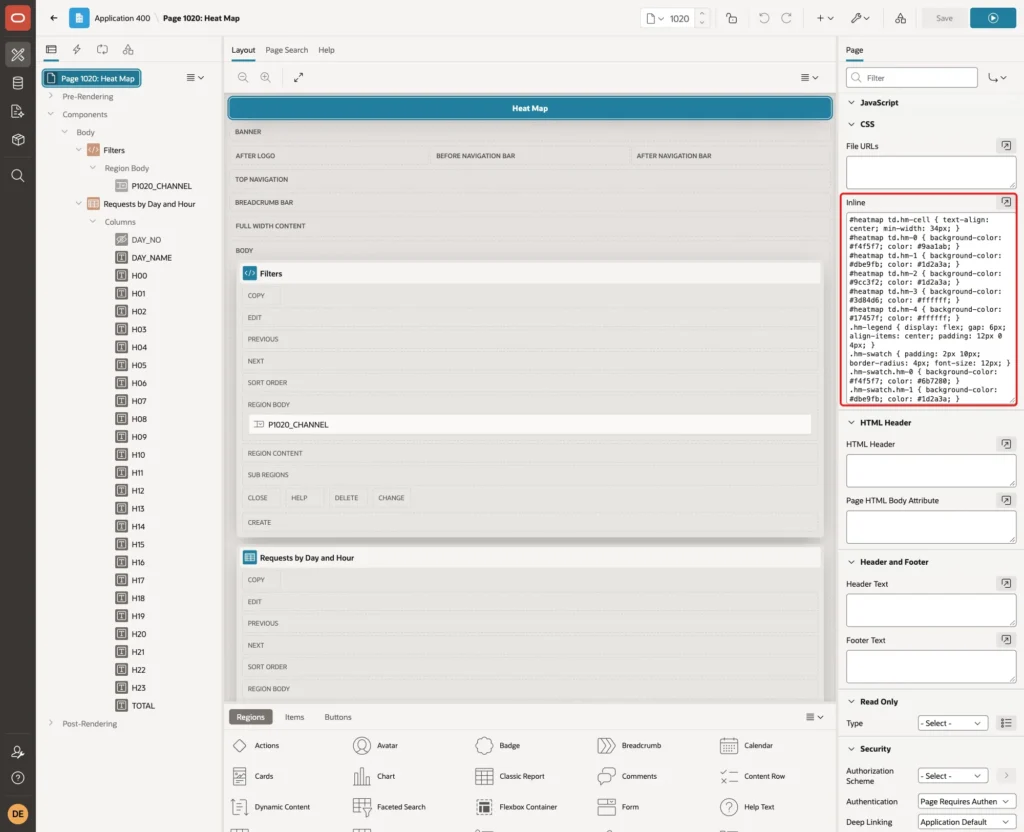The image size is (1024, 832).
Task: Zoom in the layout view
Action: 266,78
